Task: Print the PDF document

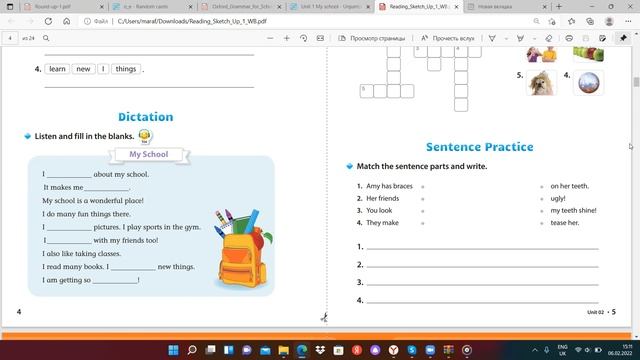Action: coord(569,38)
